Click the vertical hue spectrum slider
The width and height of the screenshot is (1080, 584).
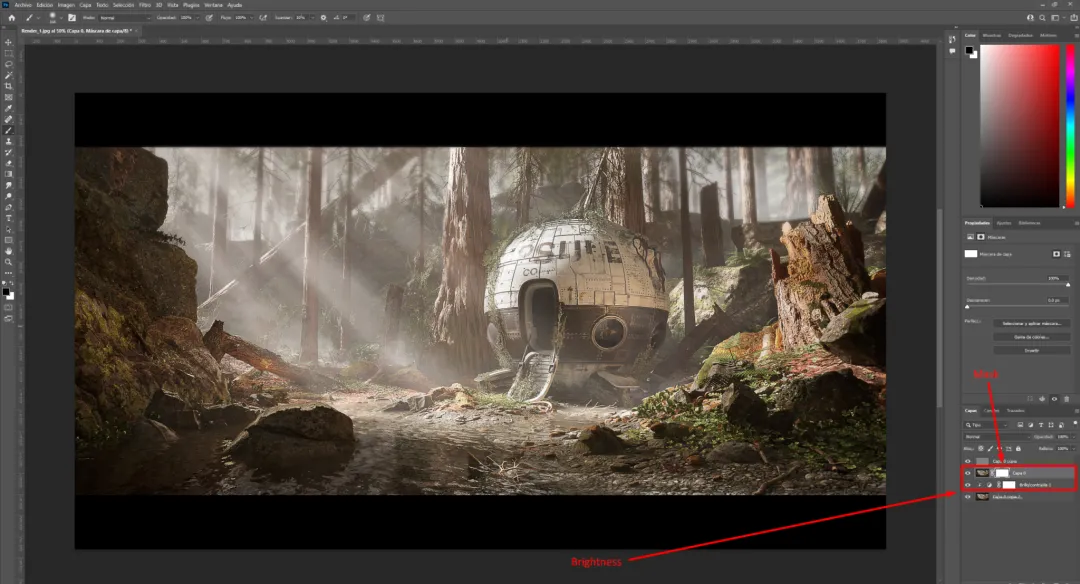pos(1070,126)
